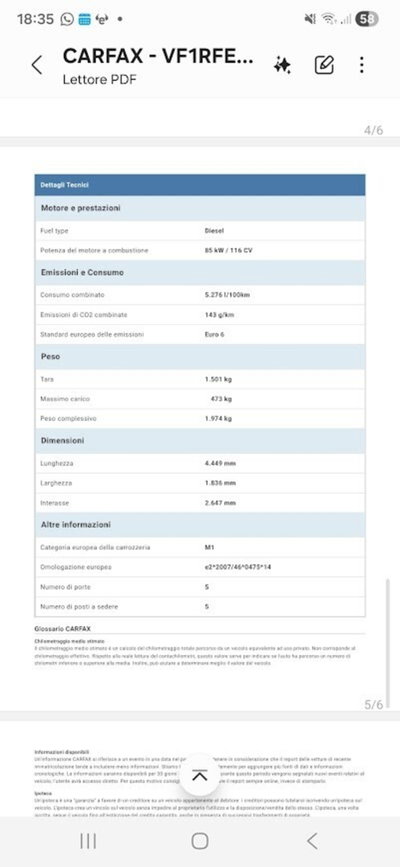Tap the page indicator 4/6
Image resolution: width=400 pixels, height=867 pixels.
[x=373, y=130]
